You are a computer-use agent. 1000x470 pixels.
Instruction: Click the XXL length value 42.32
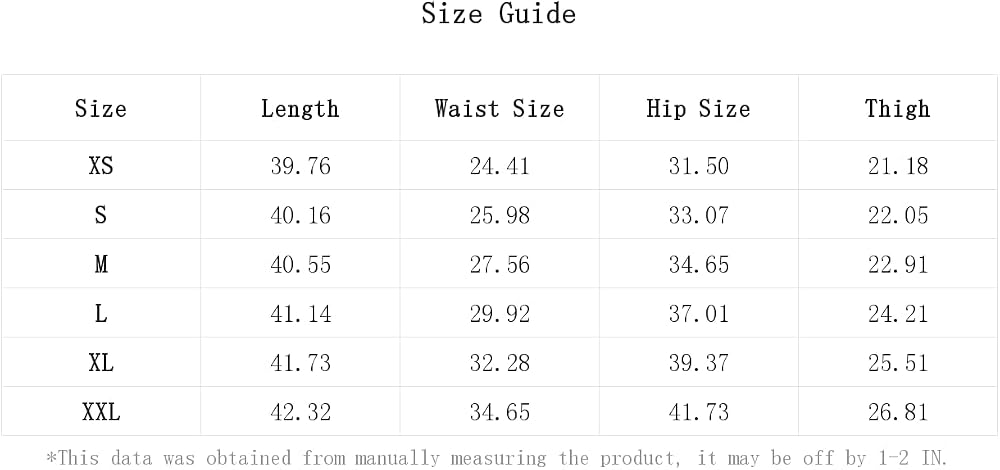pyautogui.click(x=300, y=412)
